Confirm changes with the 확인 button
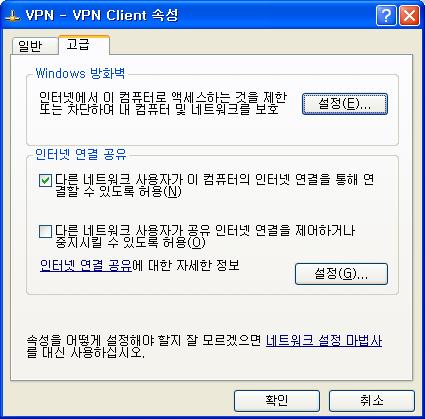The height and width of the screenshot is (419, 425). click(277, 401)
